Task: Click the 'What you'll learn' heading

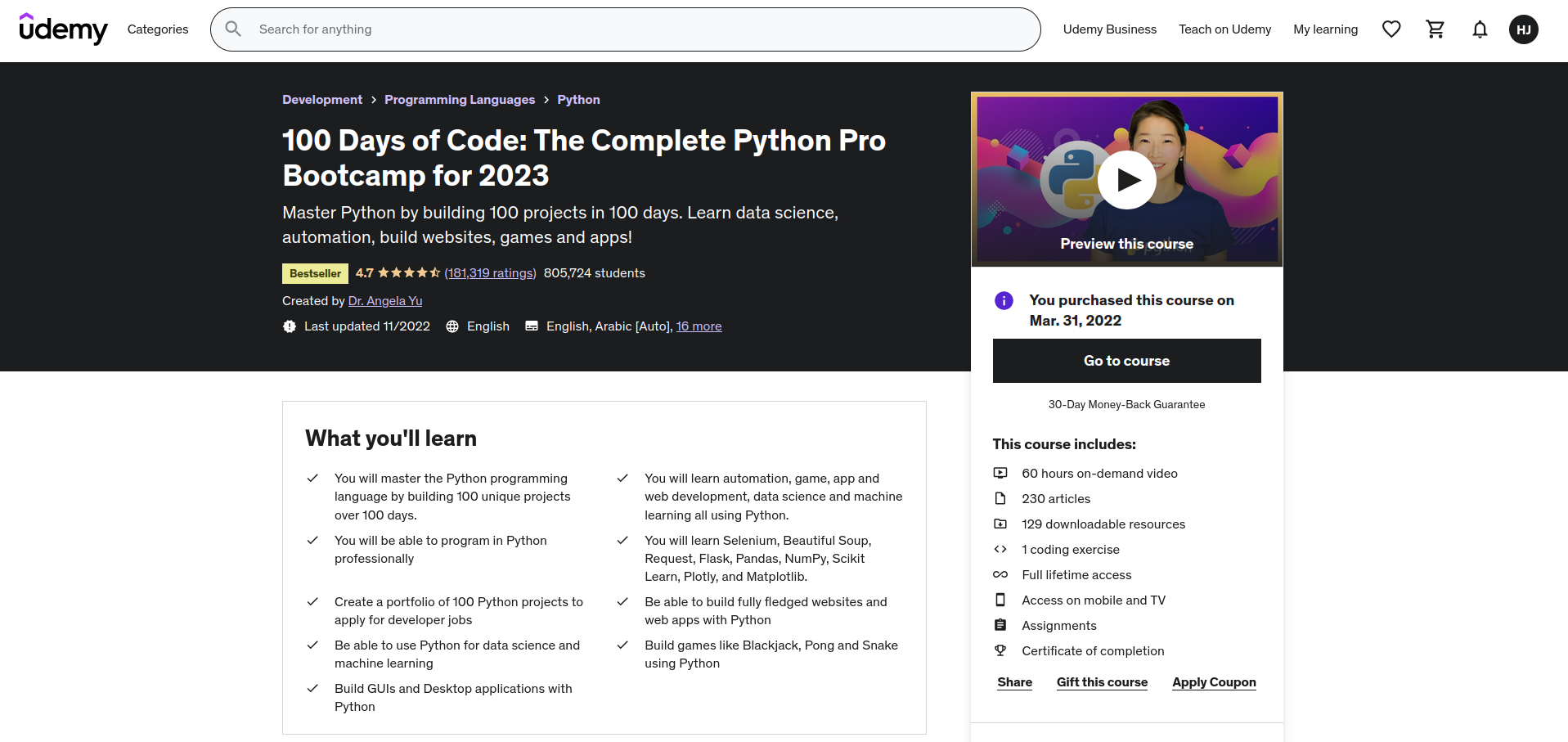Action: (391, 438)
